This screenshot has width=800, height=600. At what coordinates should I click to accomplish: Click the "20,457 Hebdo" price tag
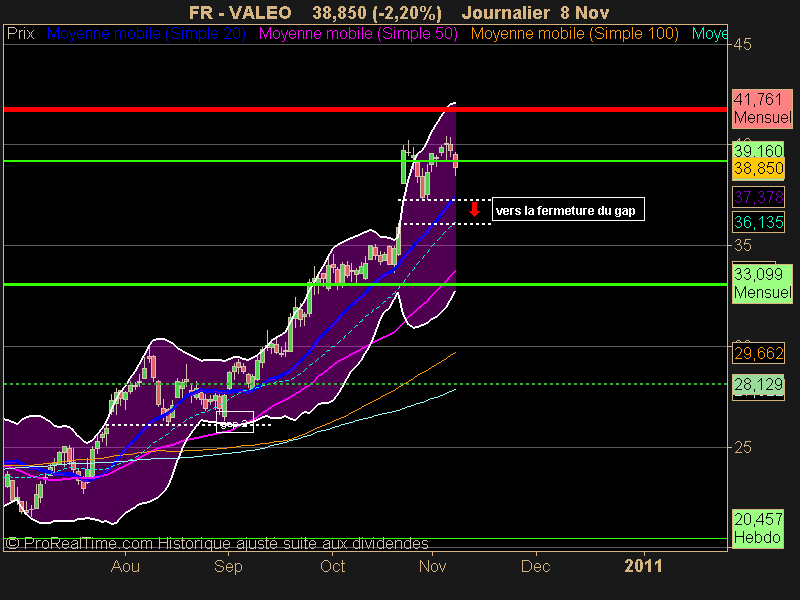[x=758, y=528]
